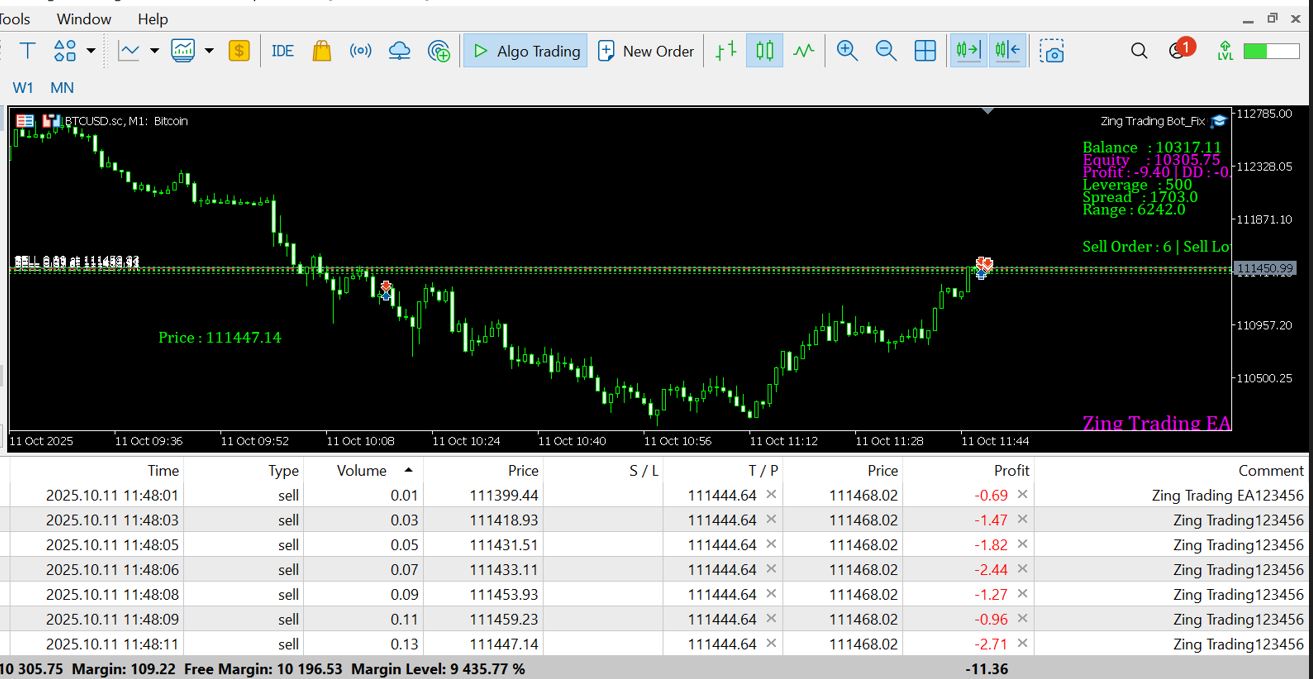1313x679 pixels.
Task: Tile chart windows with grid icon
Action: (925, 51)
